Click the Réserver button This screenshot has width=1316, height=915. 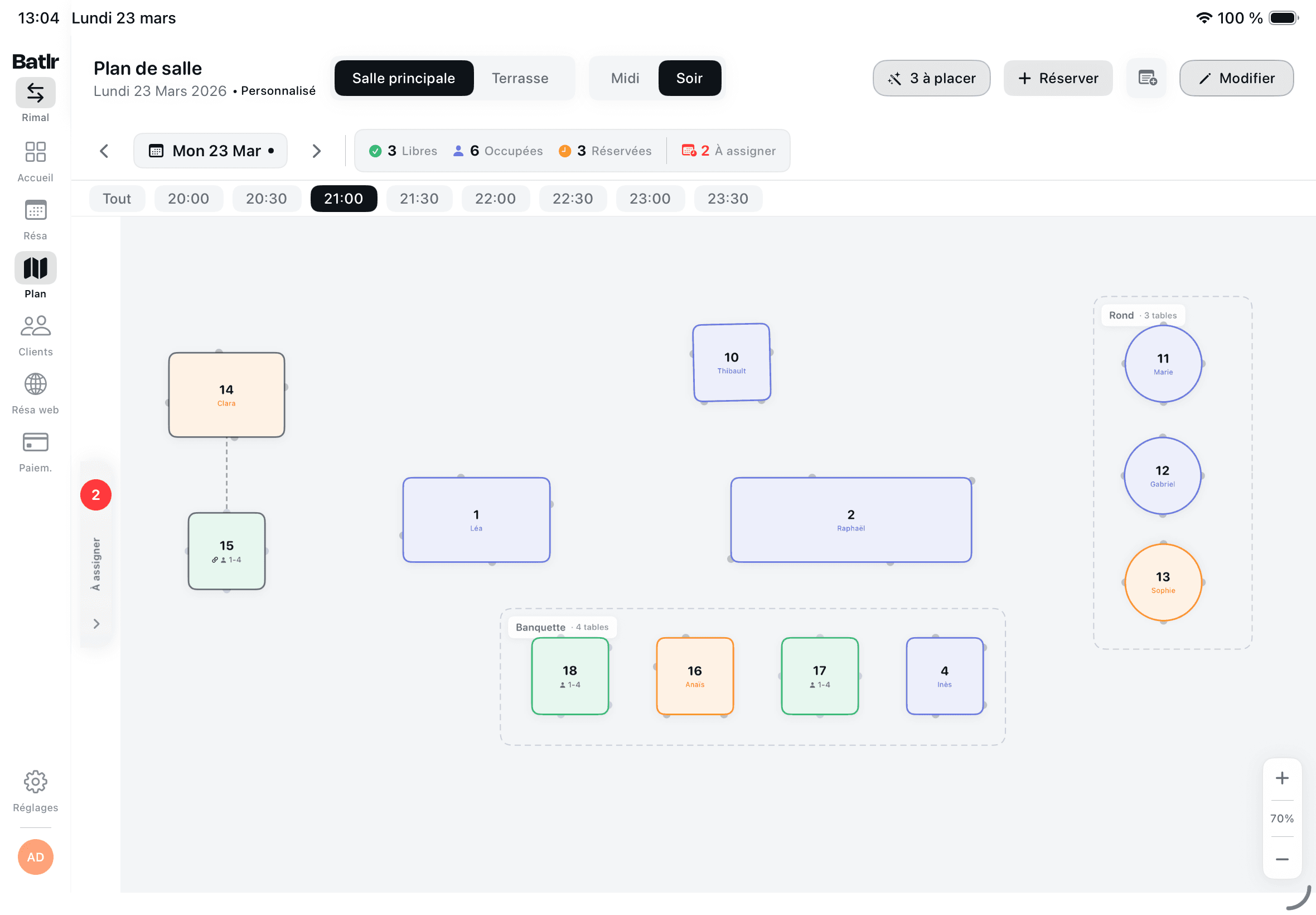coord(1058,78)
